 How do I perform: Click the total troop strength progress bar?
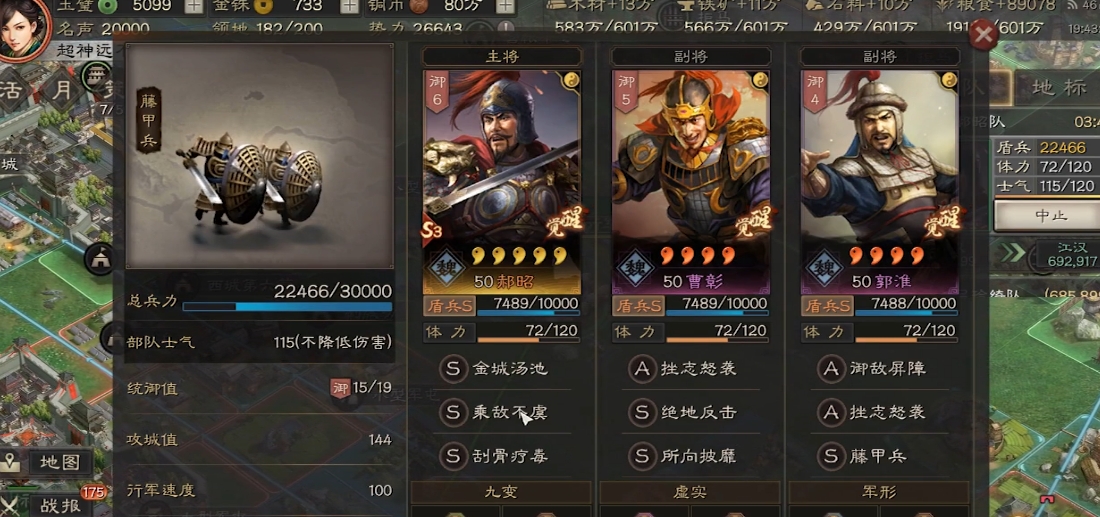click(287, 307)
